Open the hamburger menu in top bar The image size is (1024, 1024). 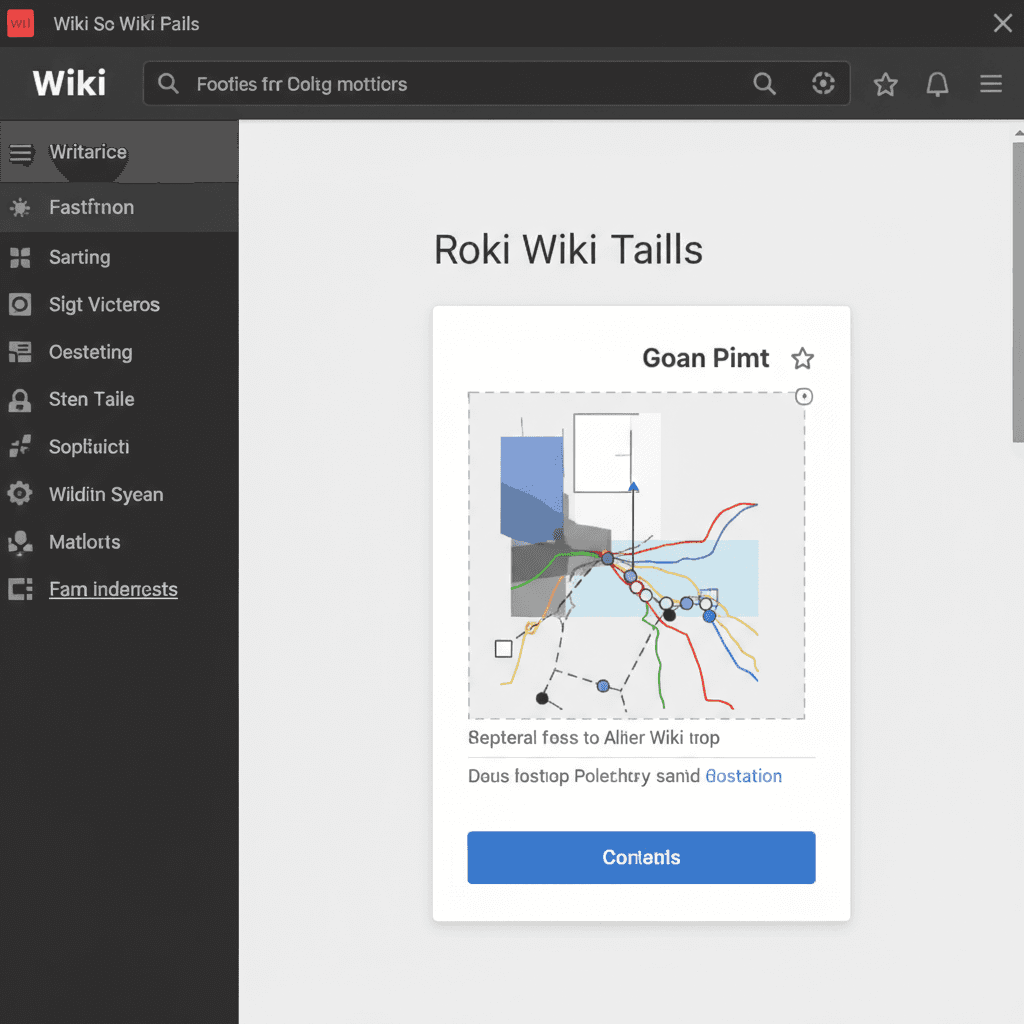click(x=990, y=85)
